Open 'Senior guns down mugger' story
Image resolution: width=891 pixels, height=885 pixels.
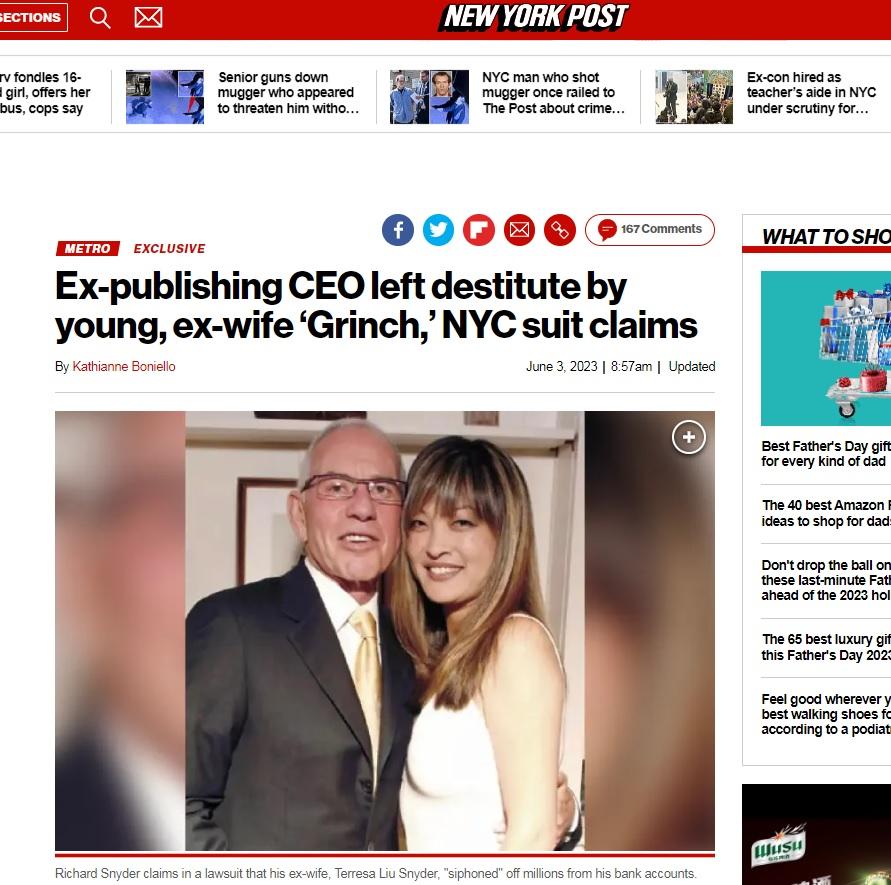pos(288,93)
